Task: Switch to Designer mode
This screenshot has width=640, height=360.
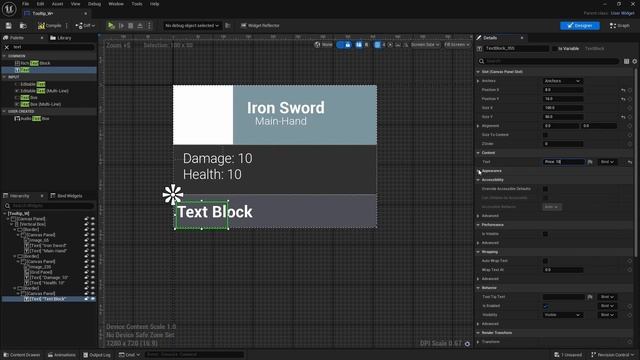Action: coord(580,26)
